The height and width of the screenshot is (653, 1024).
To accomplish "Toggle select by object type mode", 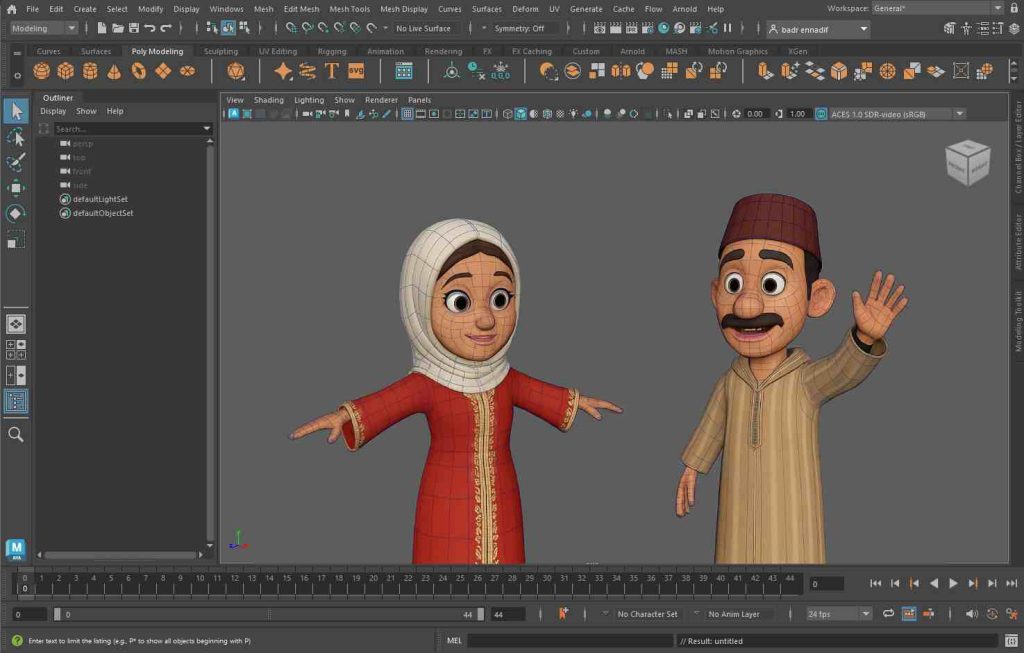I will tap(228, 28).
